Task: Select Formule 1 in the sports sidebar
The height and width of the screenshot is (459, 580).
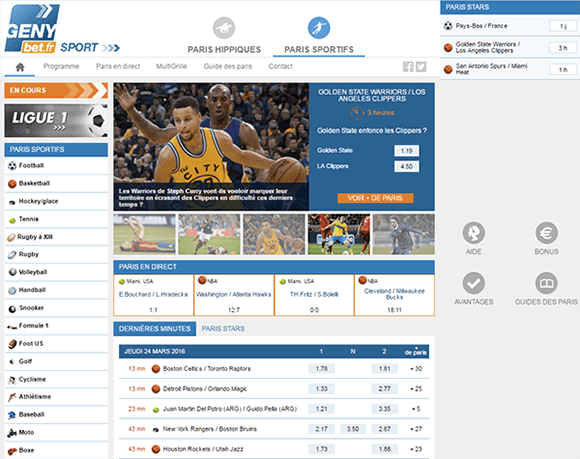Action: click(56, 326)
